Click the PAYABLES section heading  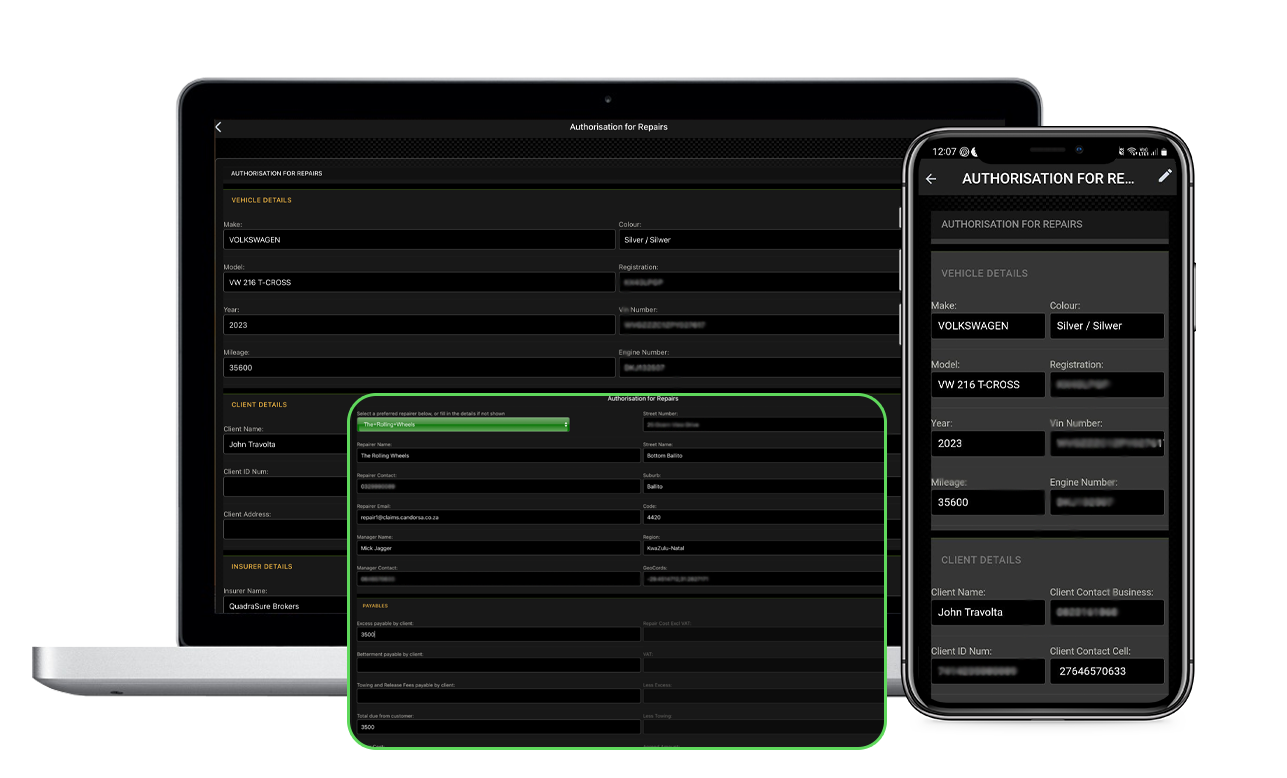[375, 605]
